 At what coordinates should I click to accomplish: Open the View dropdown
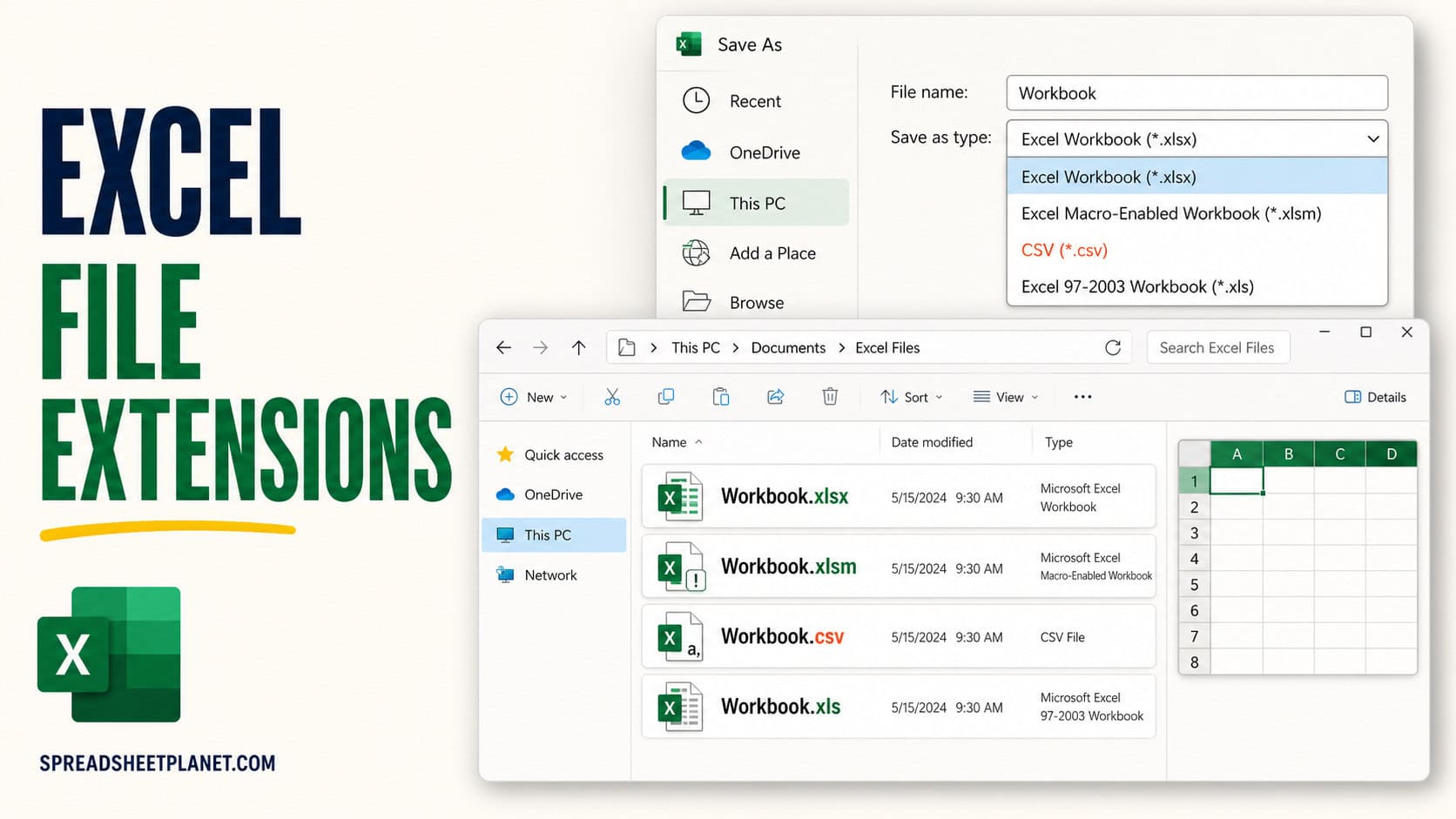pos(1006,397)
